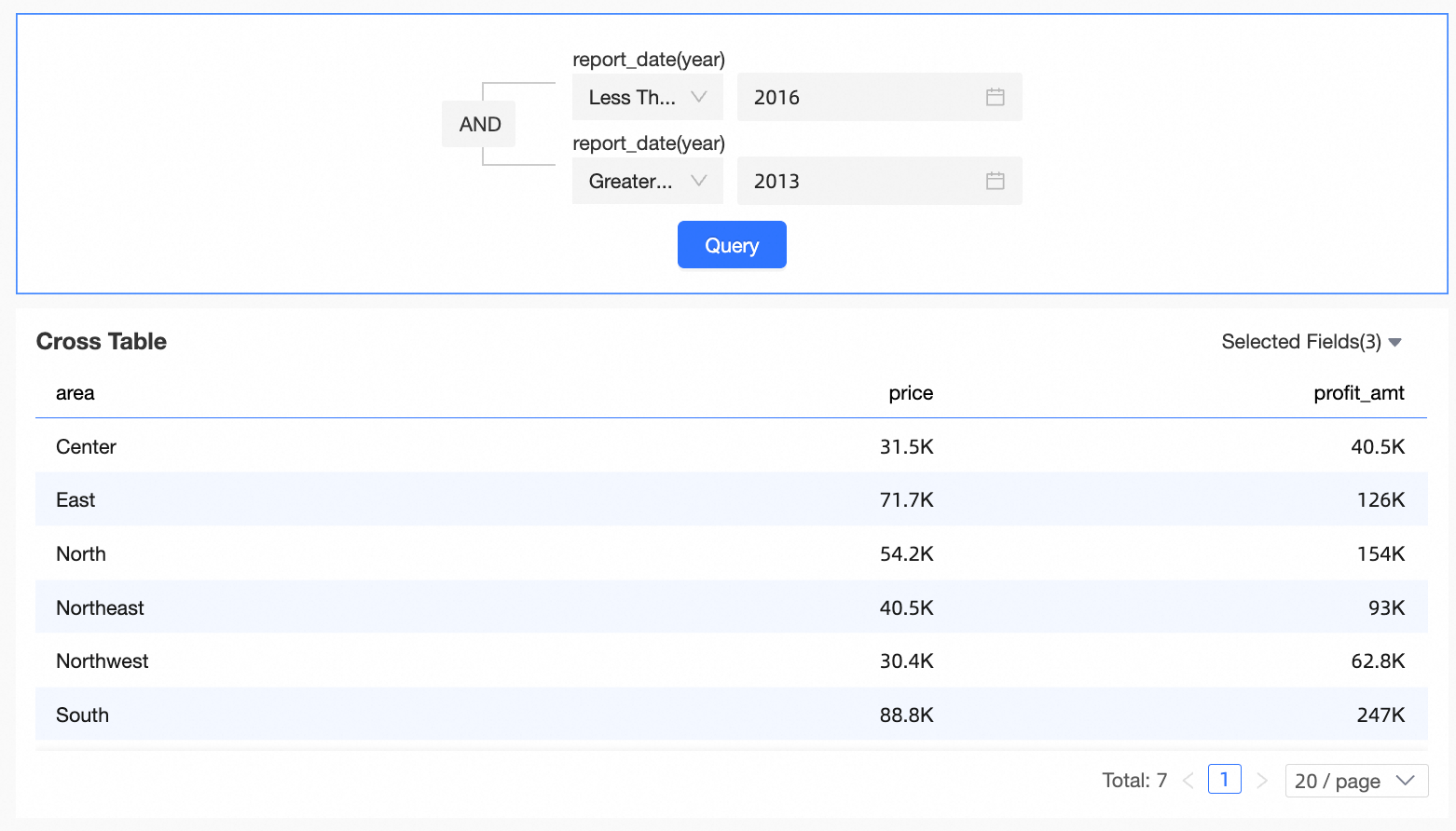
Task: Click calendar icon in 2016 date field
Action: tap(995, 97)
